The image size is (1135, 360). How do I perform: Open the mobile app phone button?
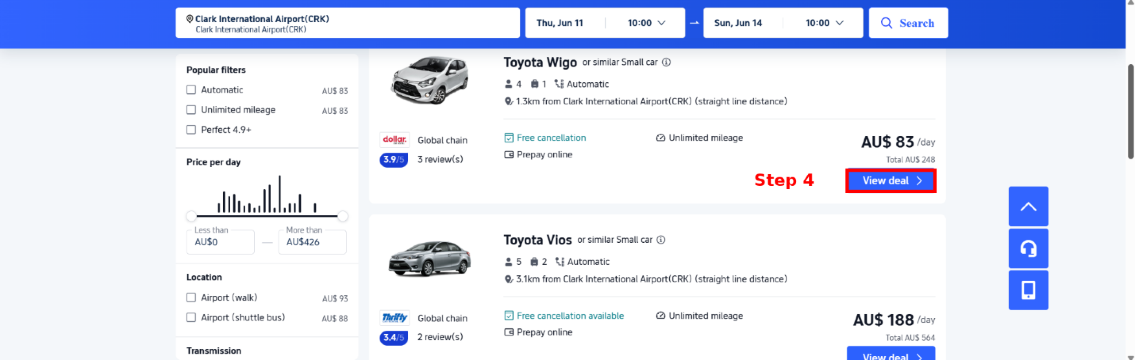point(1028,290)
